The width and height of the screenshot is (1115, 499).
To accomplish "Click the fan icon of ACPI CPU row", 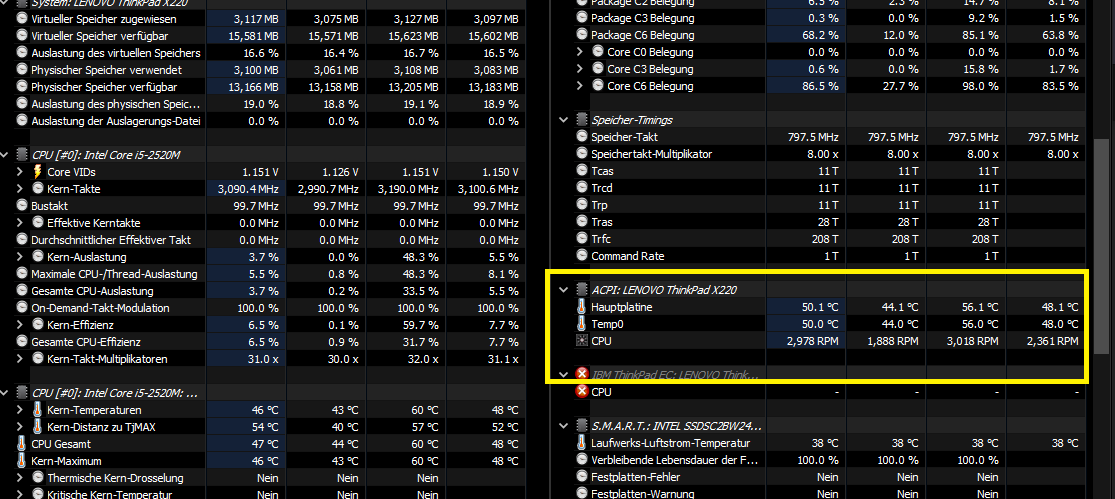I will (582, 341).
